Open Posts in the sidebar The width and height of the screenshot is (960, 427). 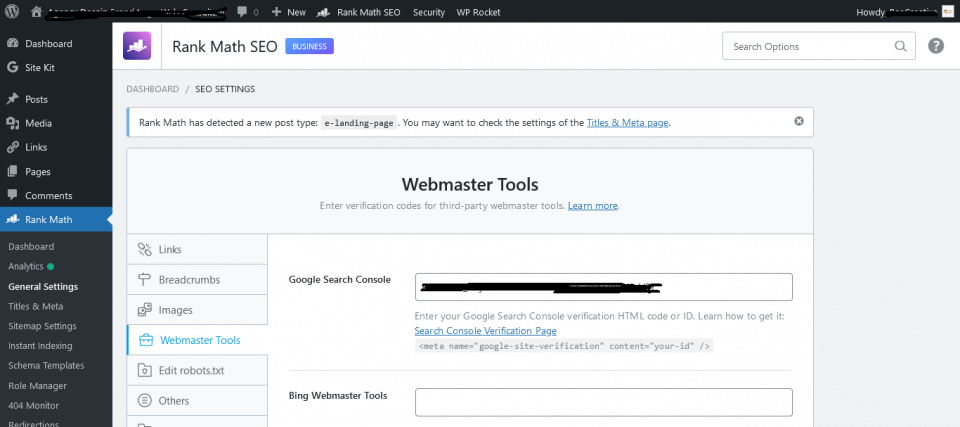click(56, 99)
